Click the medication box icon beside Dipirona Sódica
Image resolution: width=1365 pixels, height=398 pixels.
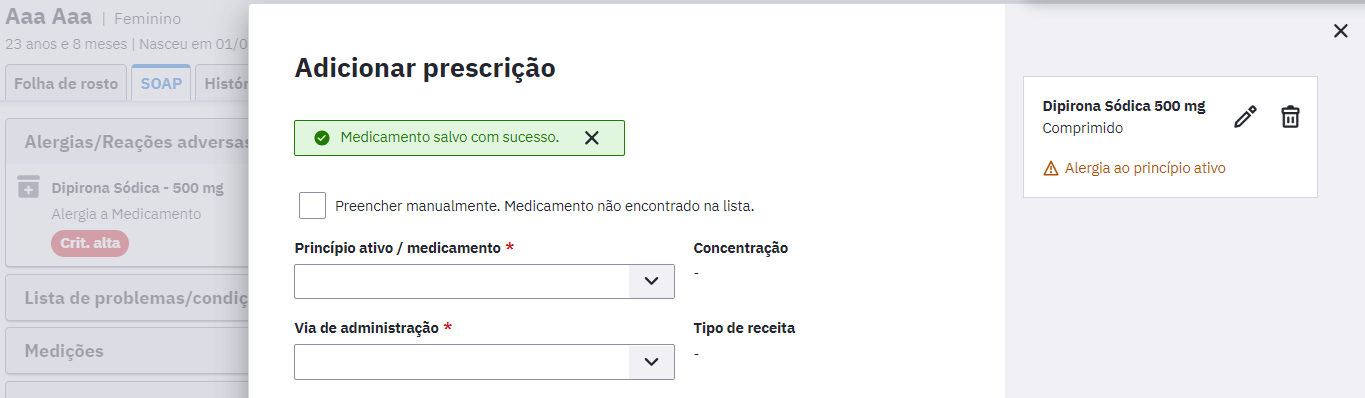pos(29,187)
